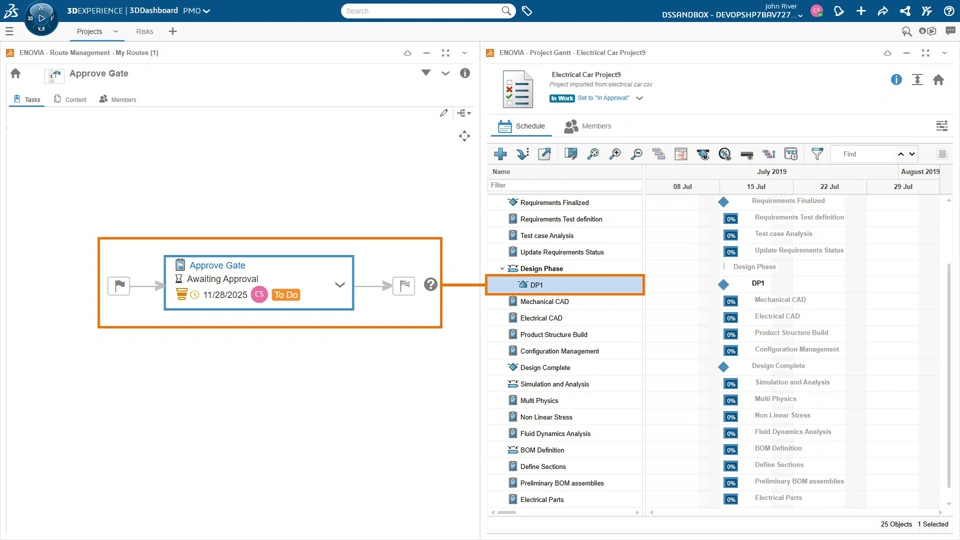Open the information icon in Route Management
The image size is (960, 540).
pos(465,73)
